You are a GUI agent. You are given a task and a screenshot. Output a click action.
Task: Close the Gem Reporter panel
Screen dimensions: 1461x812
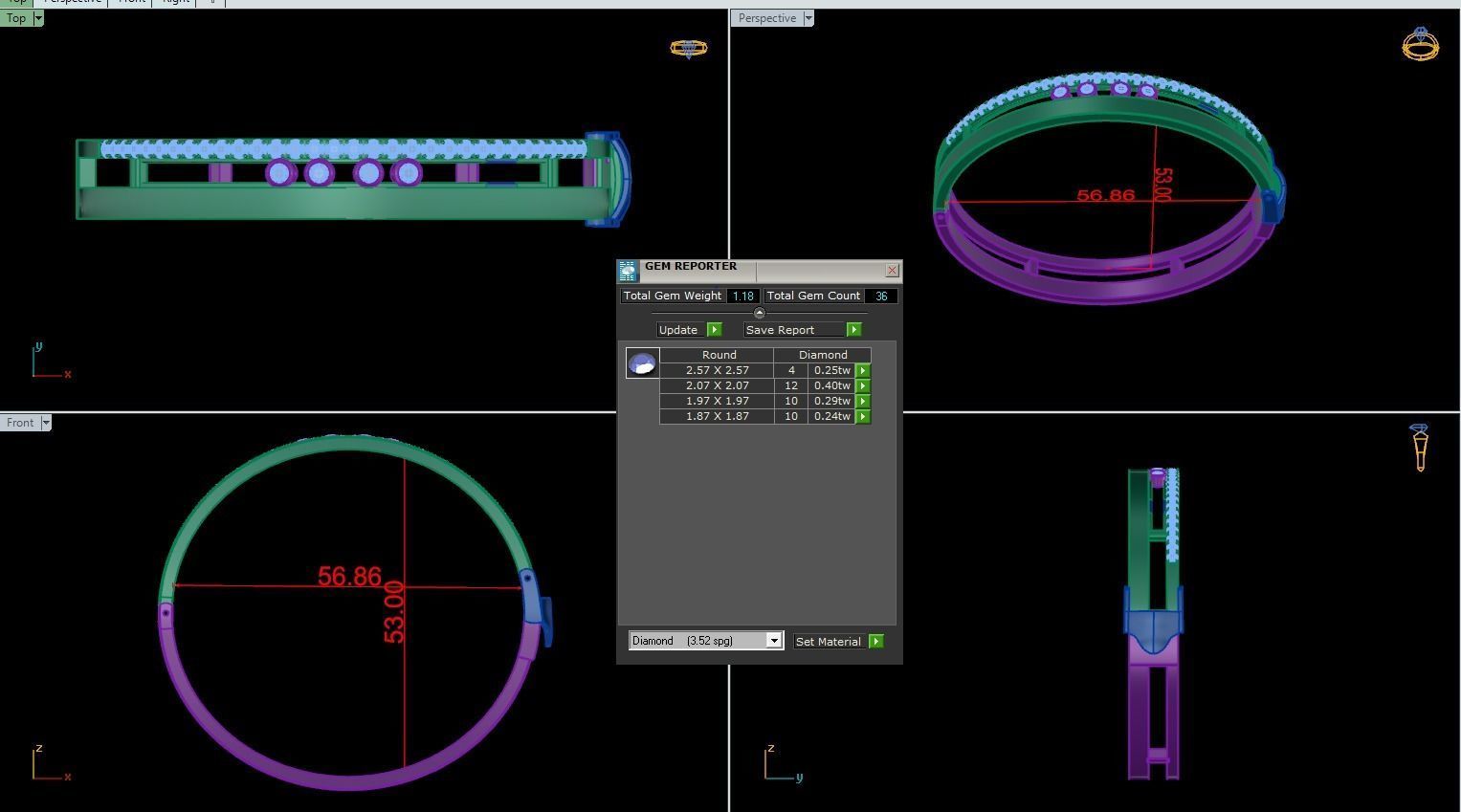(892, 271)
